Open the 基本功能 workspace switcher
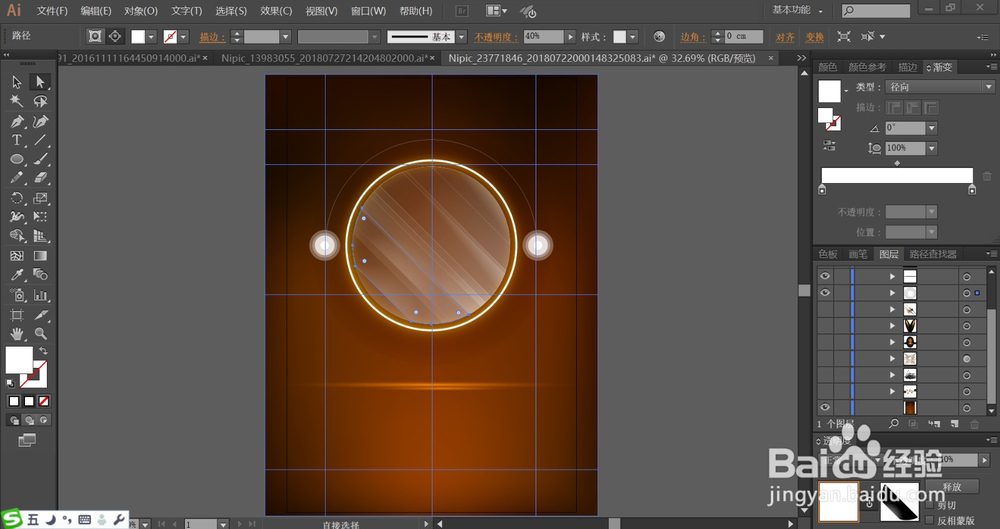Viewport: 1000px width, 529px height. [x=797, y=10]
